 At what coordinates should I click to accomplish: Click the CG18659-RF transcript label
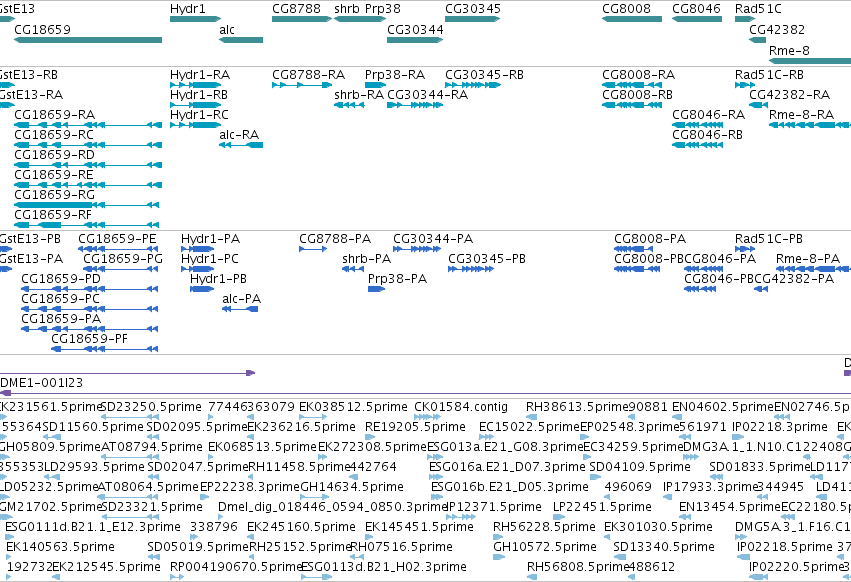coord(53,214)
